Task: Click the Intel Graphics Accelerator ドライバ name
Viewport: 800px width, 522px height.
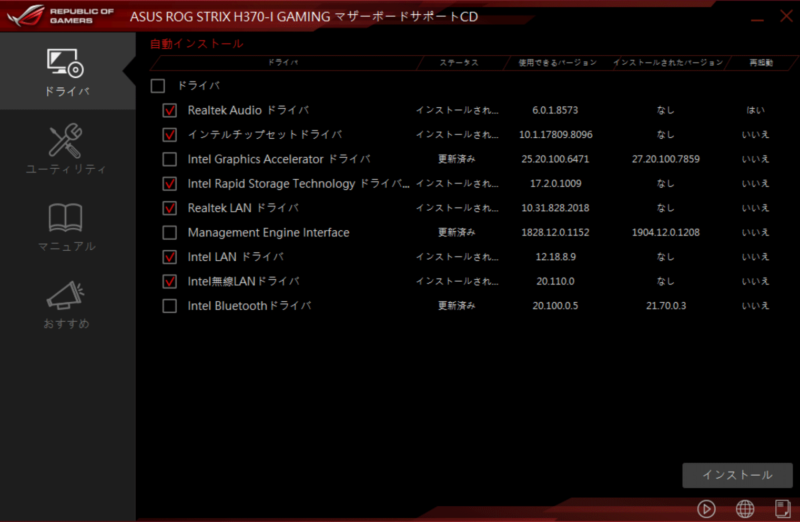Action: [279, 159]
